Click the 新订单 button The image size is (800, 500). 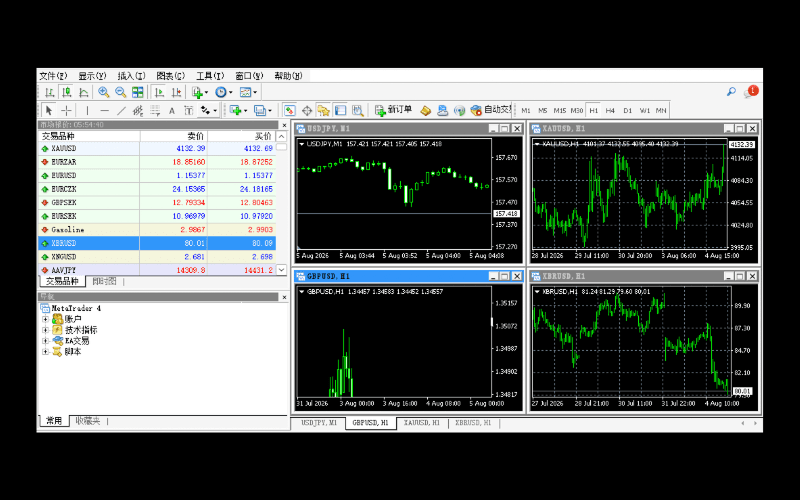pos(393,110)
